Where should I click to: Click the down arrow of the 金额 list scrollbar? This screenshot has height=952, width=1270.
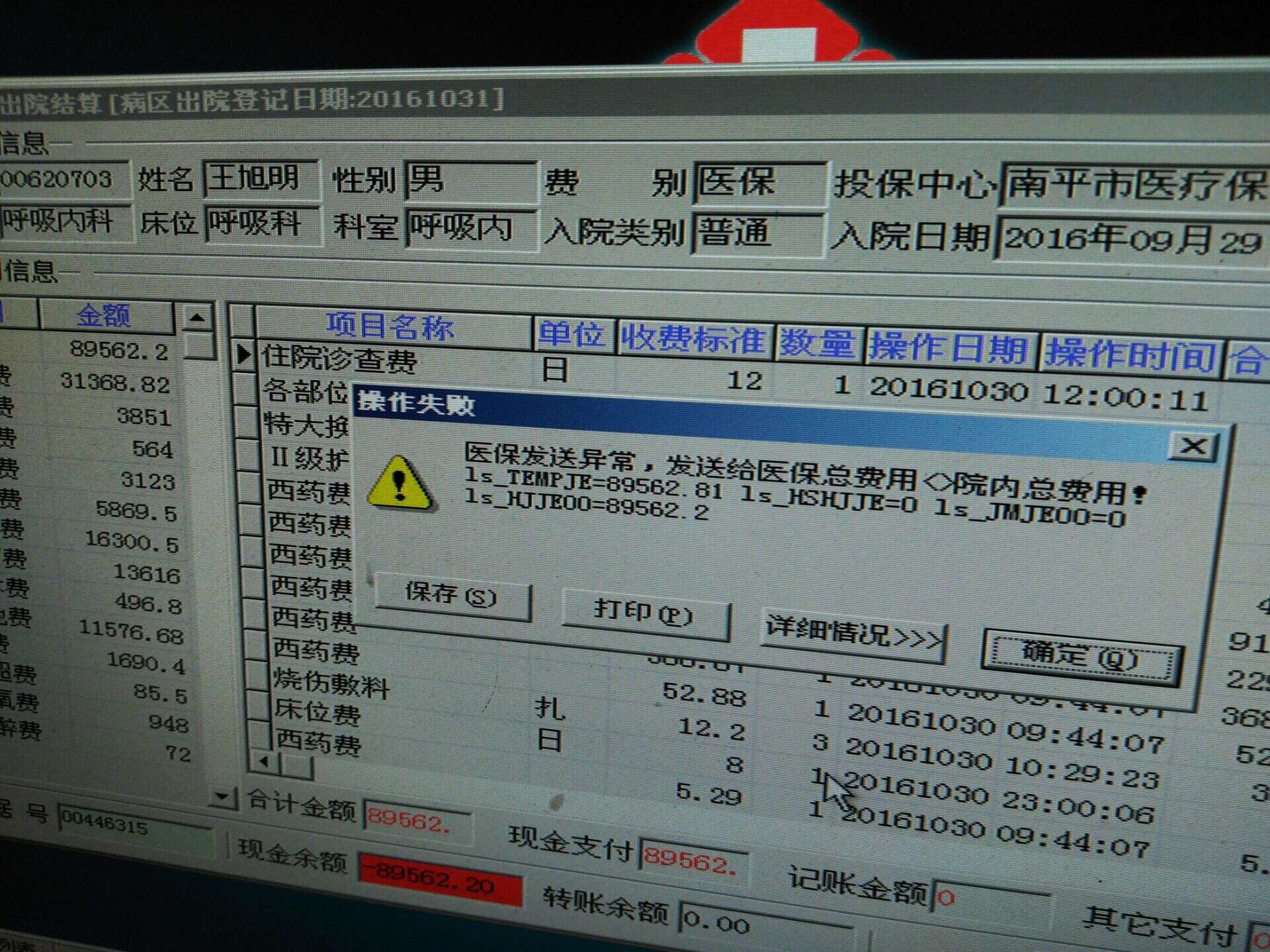tap(223, 797)
